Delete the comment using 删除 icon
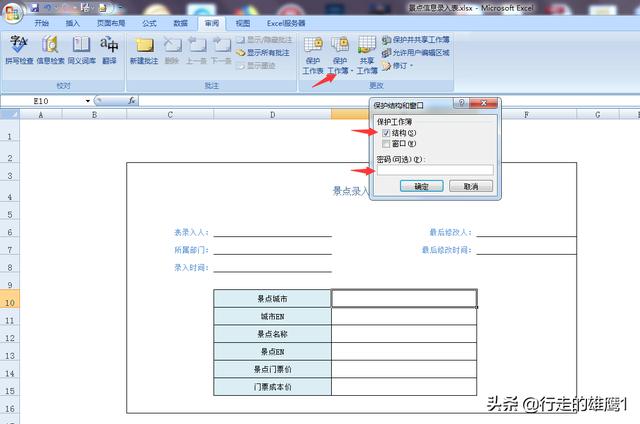640x424 pixels. (172, 50)
